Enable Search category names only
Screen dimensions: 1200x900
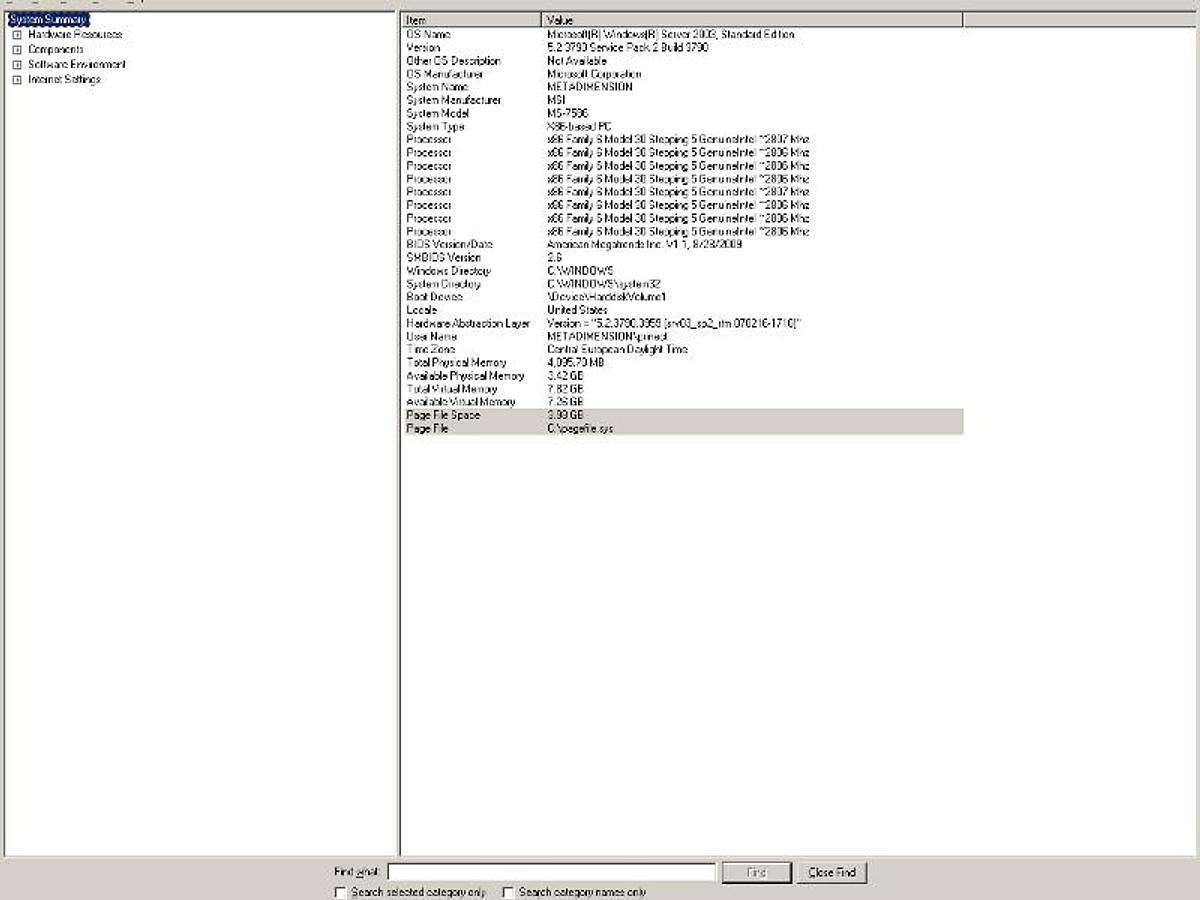[x=508, y=891]
